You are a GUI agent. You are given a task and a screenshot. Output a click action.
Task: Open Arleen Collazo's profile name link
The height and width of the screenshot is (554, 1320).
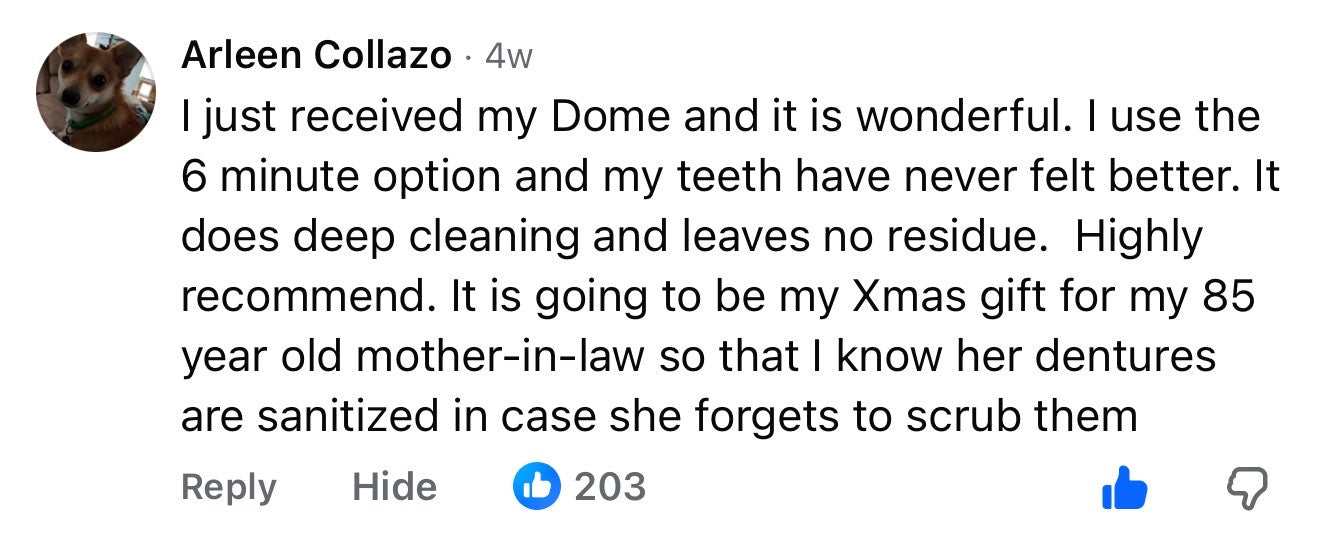(316, 56)
